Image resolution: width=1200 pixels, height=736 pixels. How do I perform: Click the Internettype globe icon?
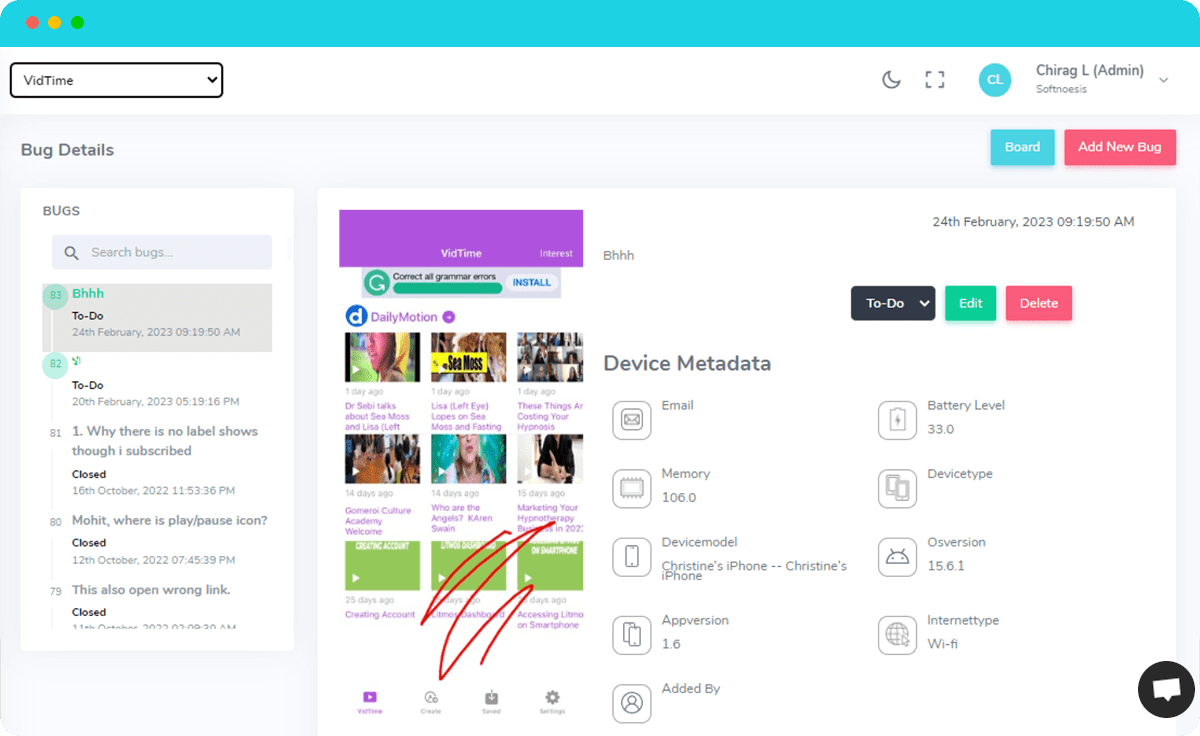[x=897, y=635]
